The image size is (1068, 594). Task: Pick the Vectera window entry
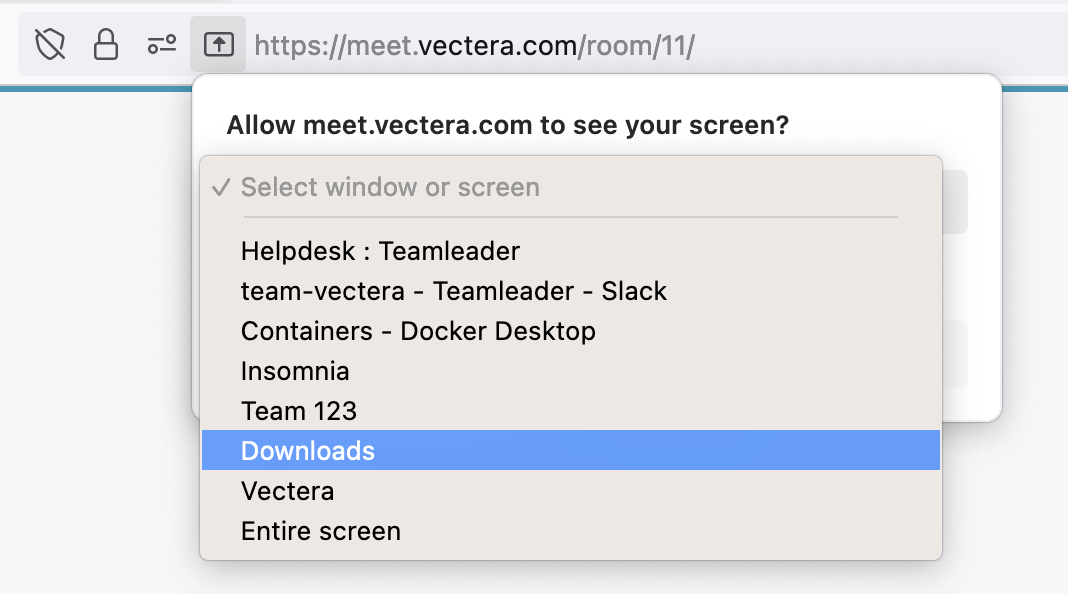(571, 491)
